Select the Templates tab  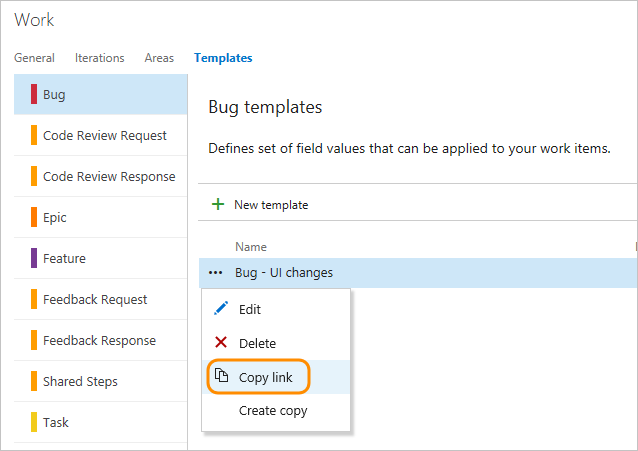223,58
